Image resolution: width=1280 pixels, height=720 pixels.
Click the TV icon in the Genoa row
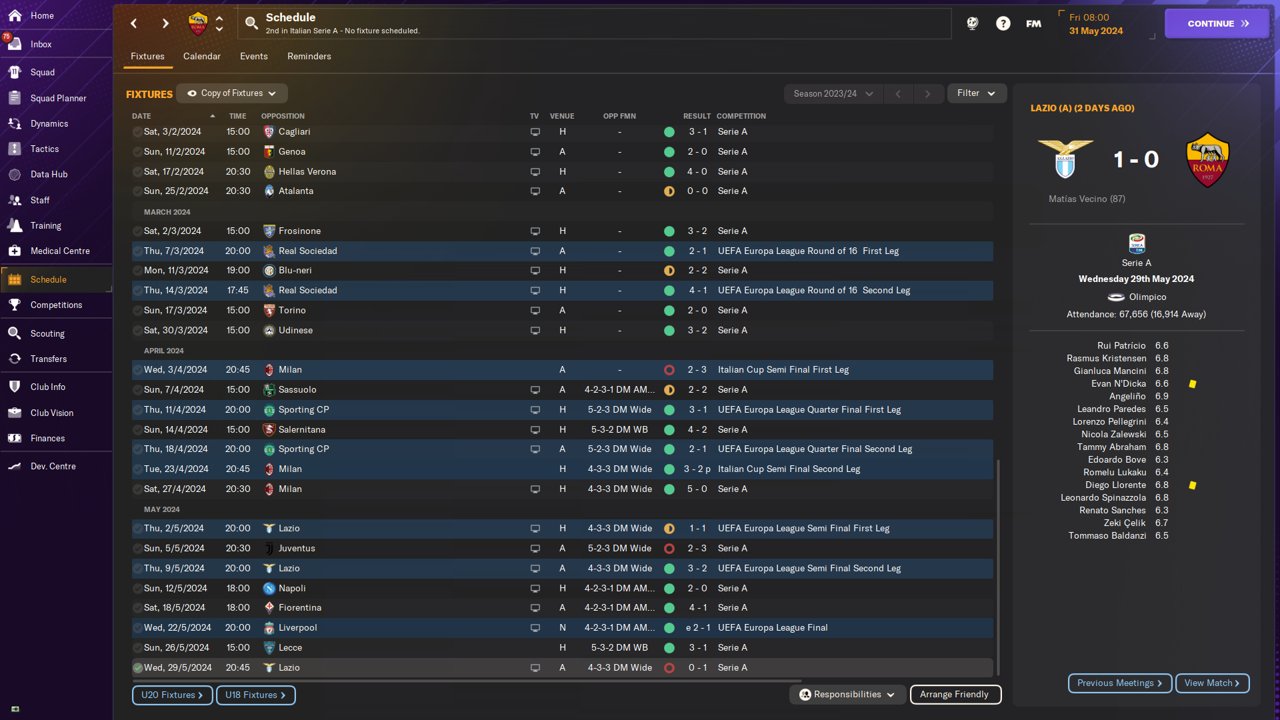535,152
